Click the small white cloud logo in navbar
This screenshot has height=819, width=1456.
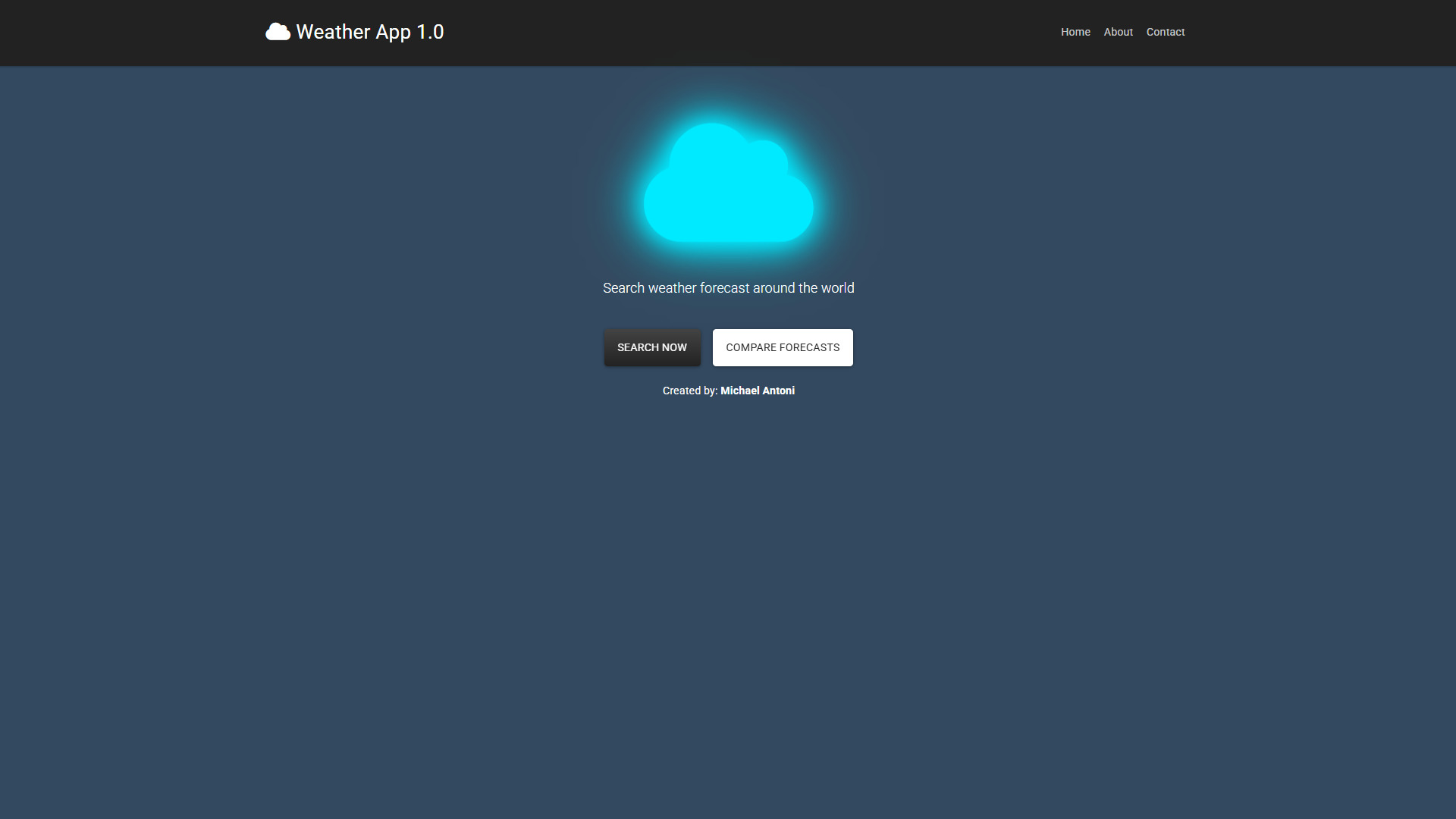pos(278,32)
